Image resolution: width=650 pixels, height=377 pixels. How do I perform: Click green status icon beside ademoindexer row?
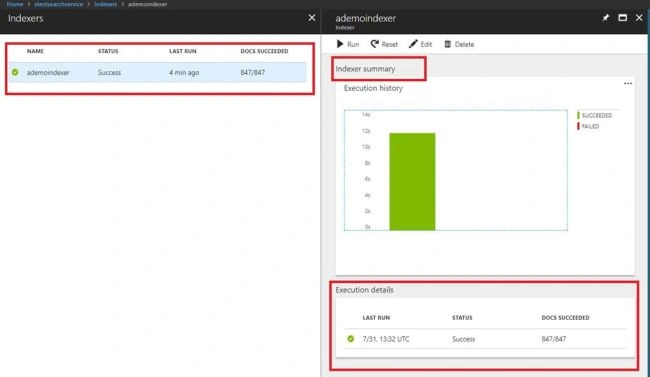pyautogui.click(x=15, y=72)
